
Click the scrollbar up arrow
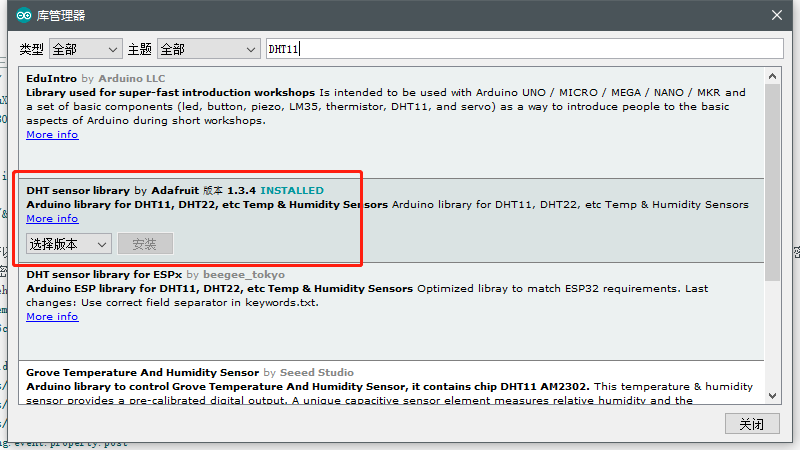[x=772, y=77]
